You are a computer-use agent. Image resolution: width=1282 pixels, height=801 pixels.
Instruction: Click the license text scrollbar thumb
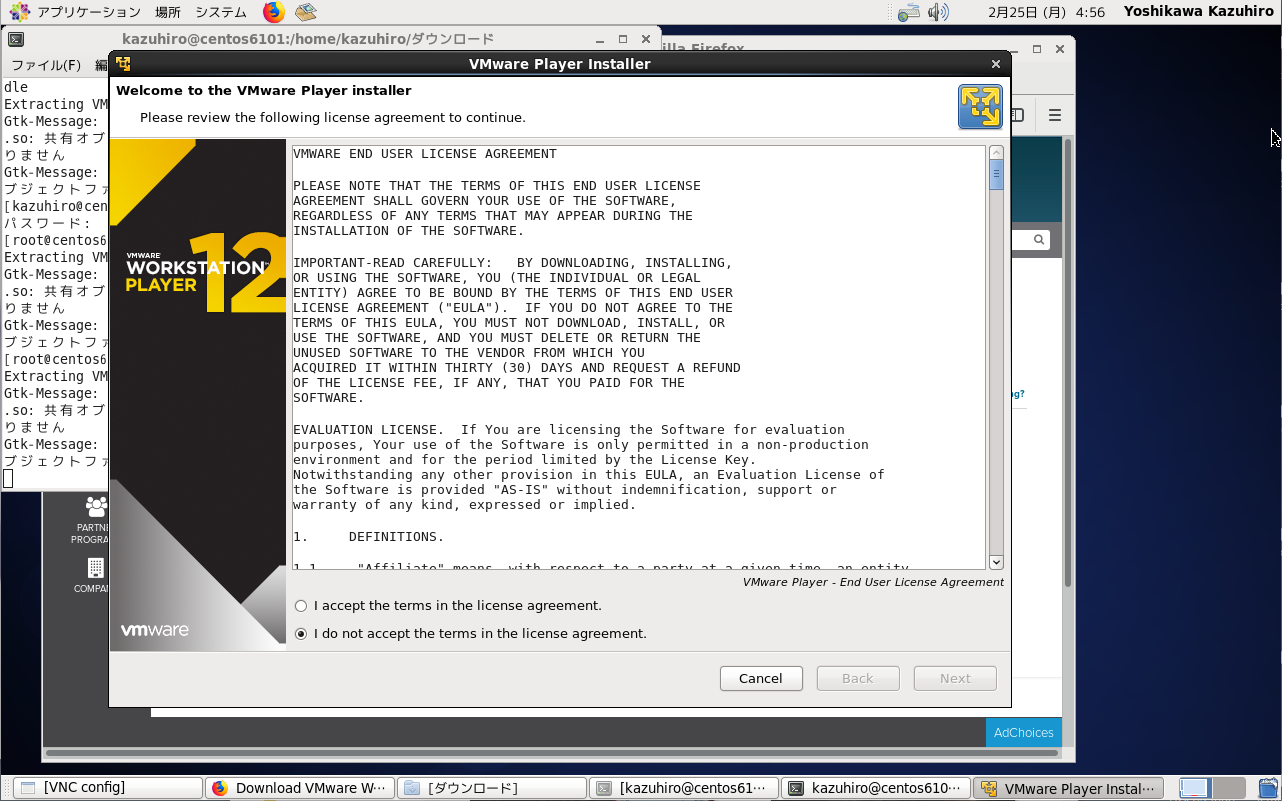(996, 175)
